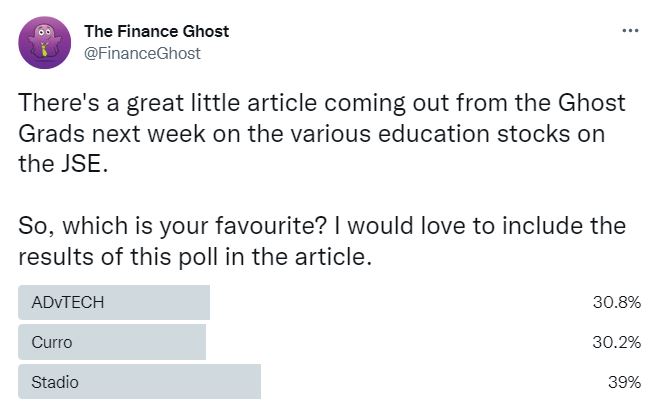Visit the @FinanceGhost handle link
The height and width of the screenshot is (405, 656).
142,54
